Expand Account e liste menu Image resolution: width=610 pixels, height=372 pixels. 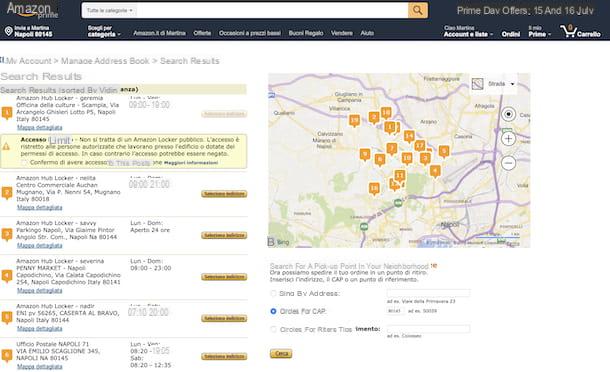click(468, 31)
